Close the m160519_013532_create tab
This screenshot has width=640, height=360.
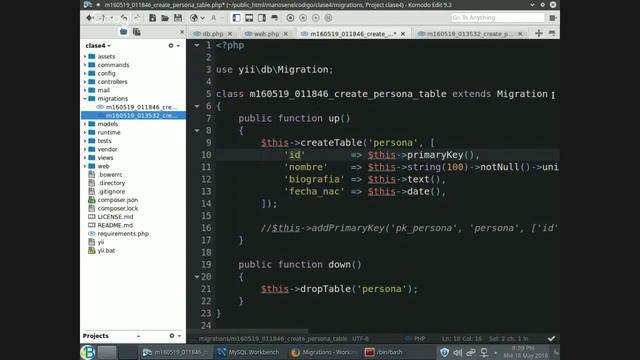click(x=520, y=34)
